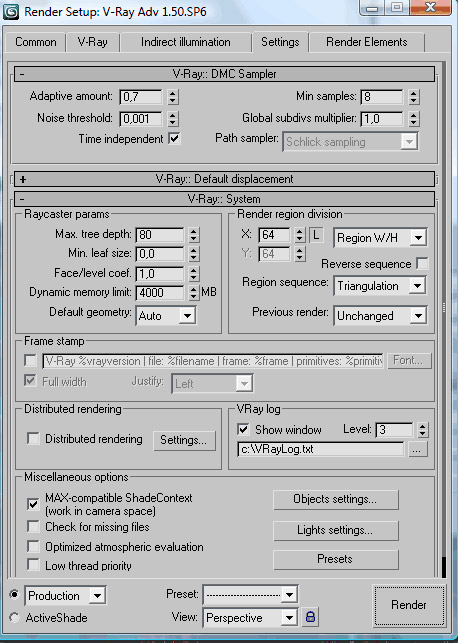Collapse the V-Ray:: System rollout
The image size is (458, 643).
(x=224, y=199)
